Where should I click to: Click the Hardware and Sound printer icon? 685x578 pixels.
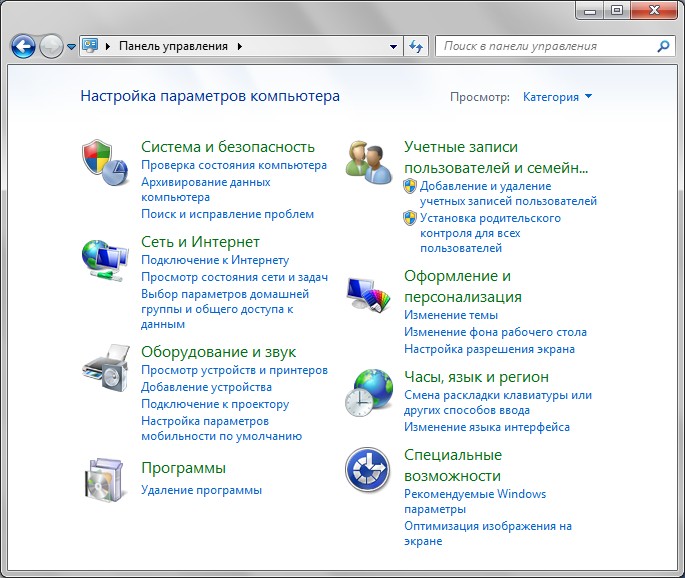(x=106, y=368)
